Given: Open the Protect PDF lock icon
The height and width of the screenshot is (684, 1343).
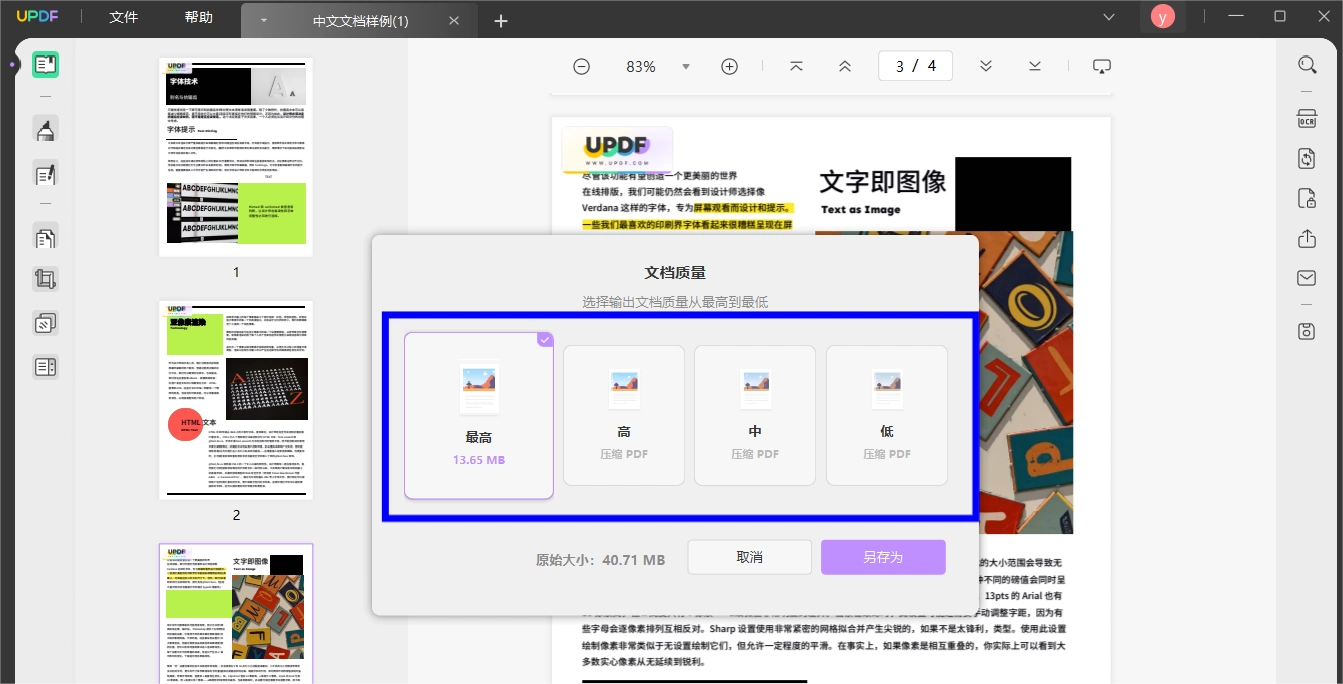Looking at the screenshot, I should (1306, 198).
